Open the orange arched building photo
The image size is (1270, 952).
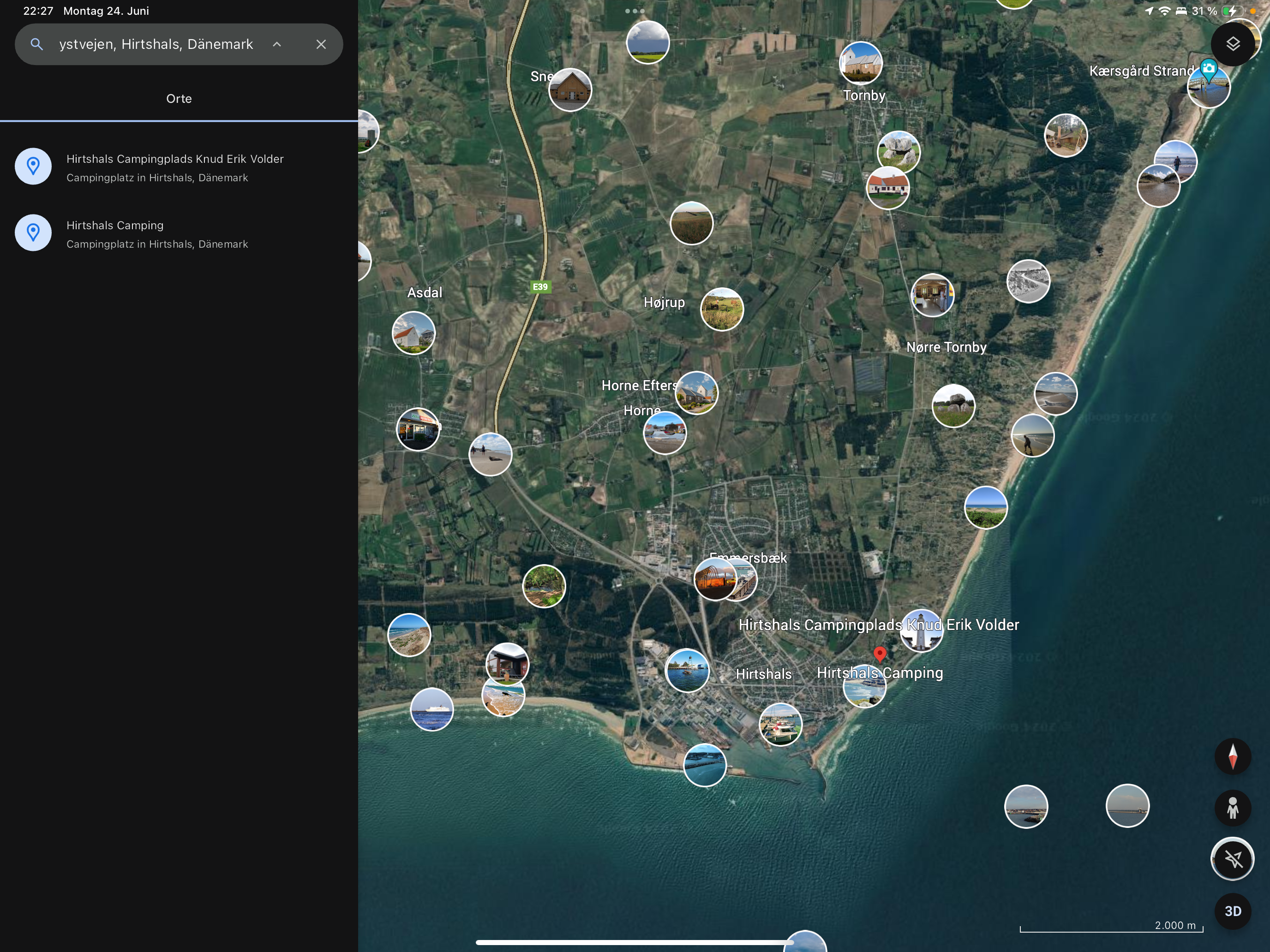[715, 579]
